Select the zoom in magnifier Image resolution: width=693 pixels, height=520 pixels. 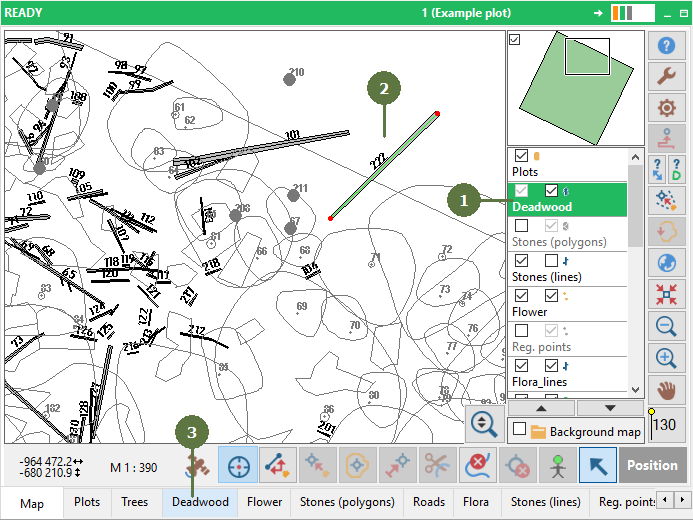(666, 357)
